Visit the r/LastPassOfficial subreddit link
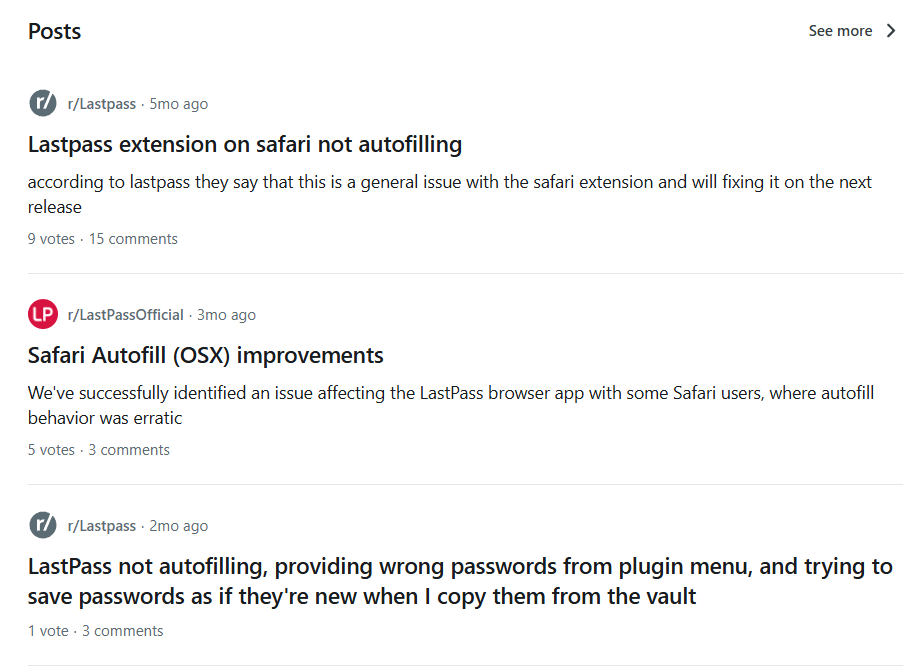Screen dimensions: 919x671 tap(126, 315)
